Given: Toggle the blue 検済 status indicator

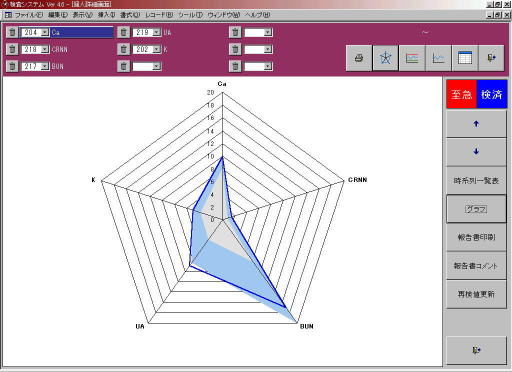Looking at the screenshot, I should tap(492, 94).
